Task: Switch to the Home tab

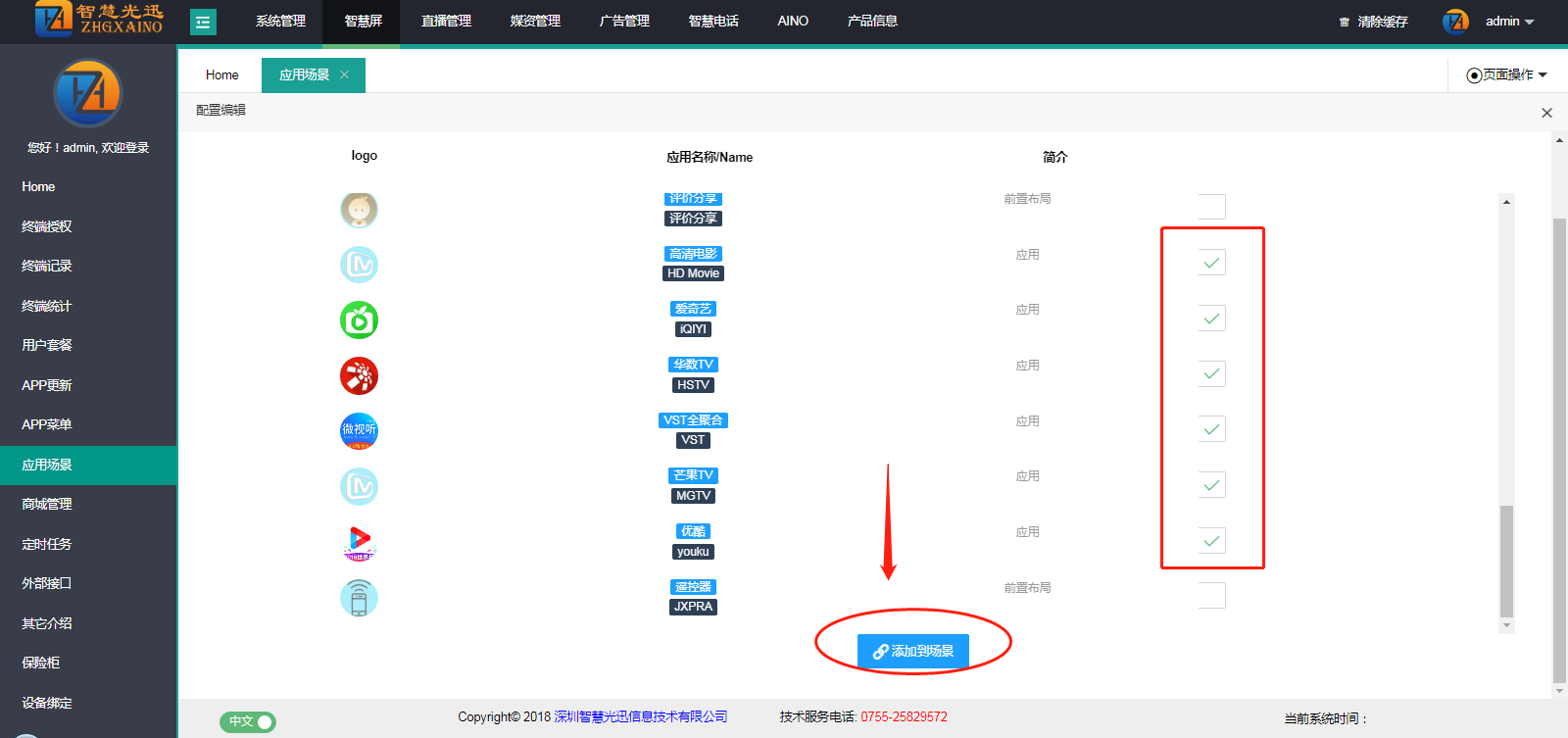Action: [222, 74]
